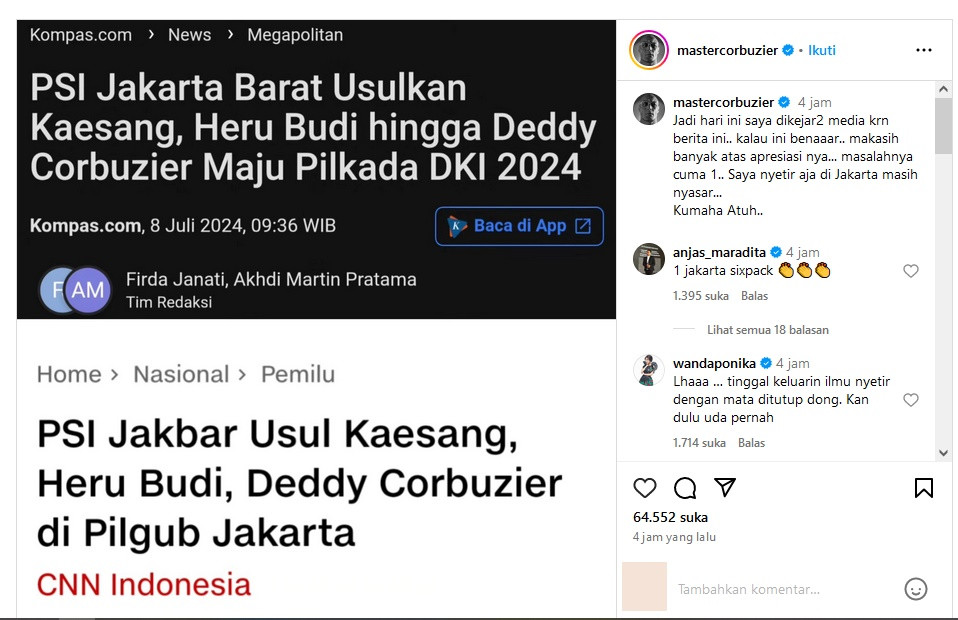This screenshot has width=958, height=620.
Task: Open the comment bubble icon
Action: 685,487
